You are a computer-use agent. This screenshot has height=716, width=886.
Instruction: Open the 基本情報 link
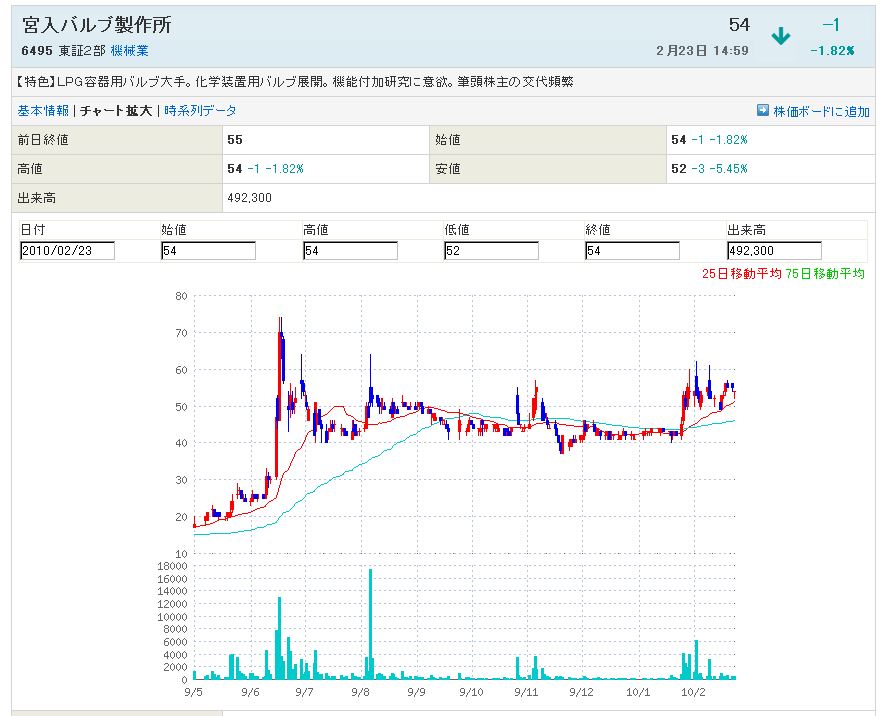point(43,111)
